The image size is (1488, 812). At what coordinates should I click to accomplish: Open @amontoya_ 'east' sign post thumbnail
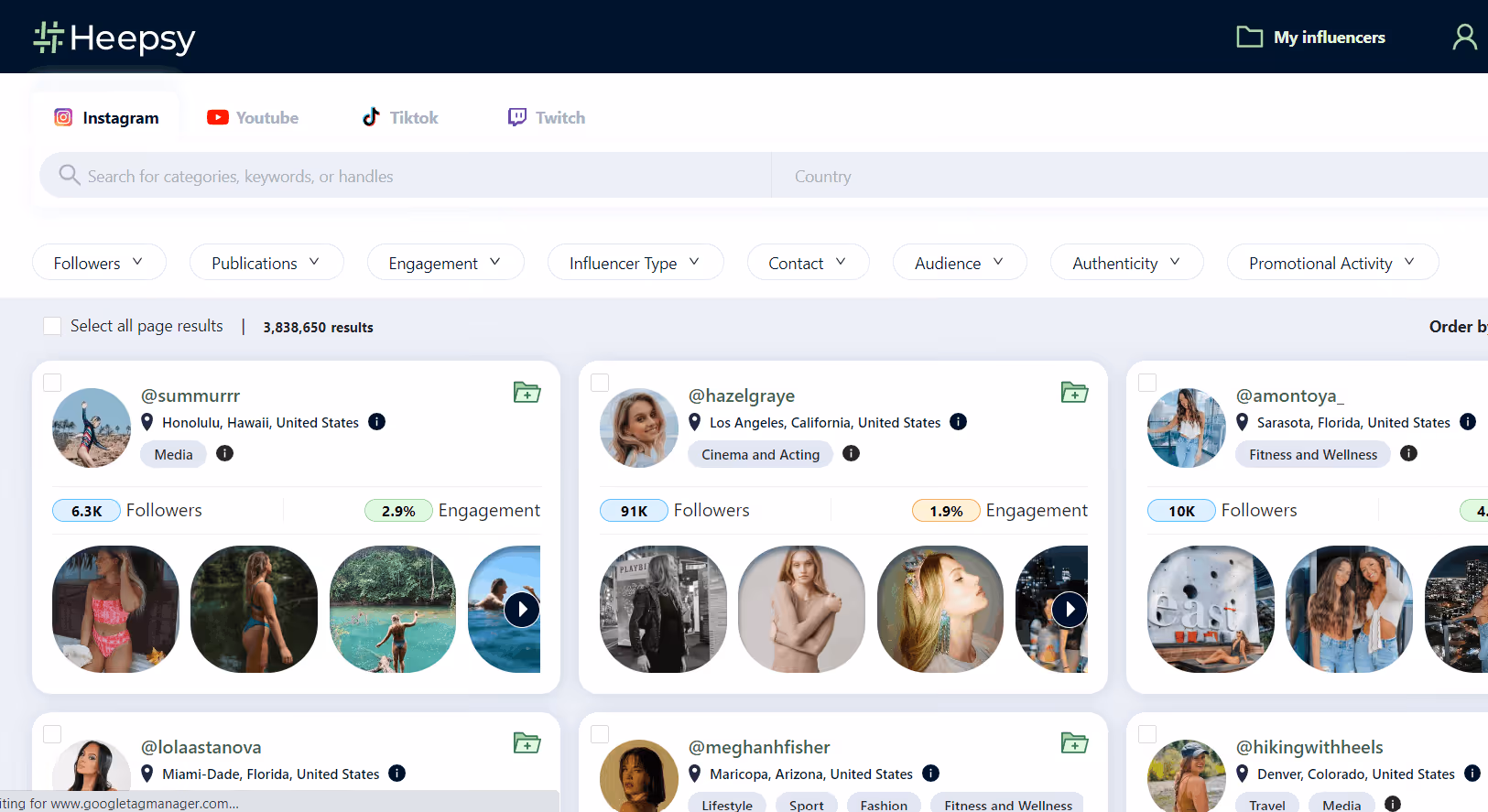coord(1211,610)
